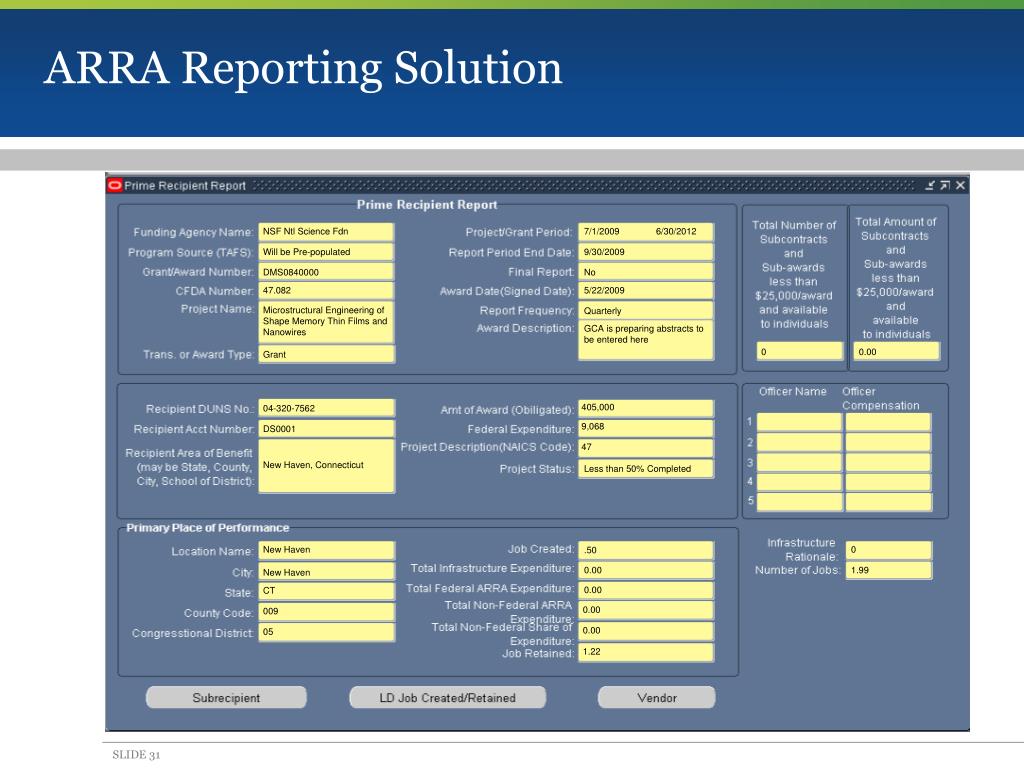This screenshot has height=768, width=1024.
Task: Select the Officer Name field in row 3
Action: point(799,462)
